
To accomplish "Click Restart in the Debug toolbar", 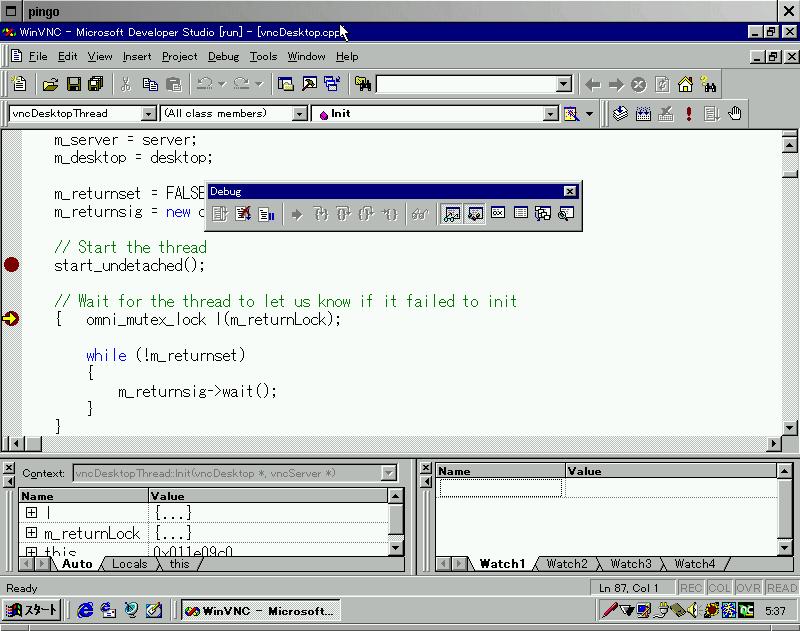I will pos(220,214).
